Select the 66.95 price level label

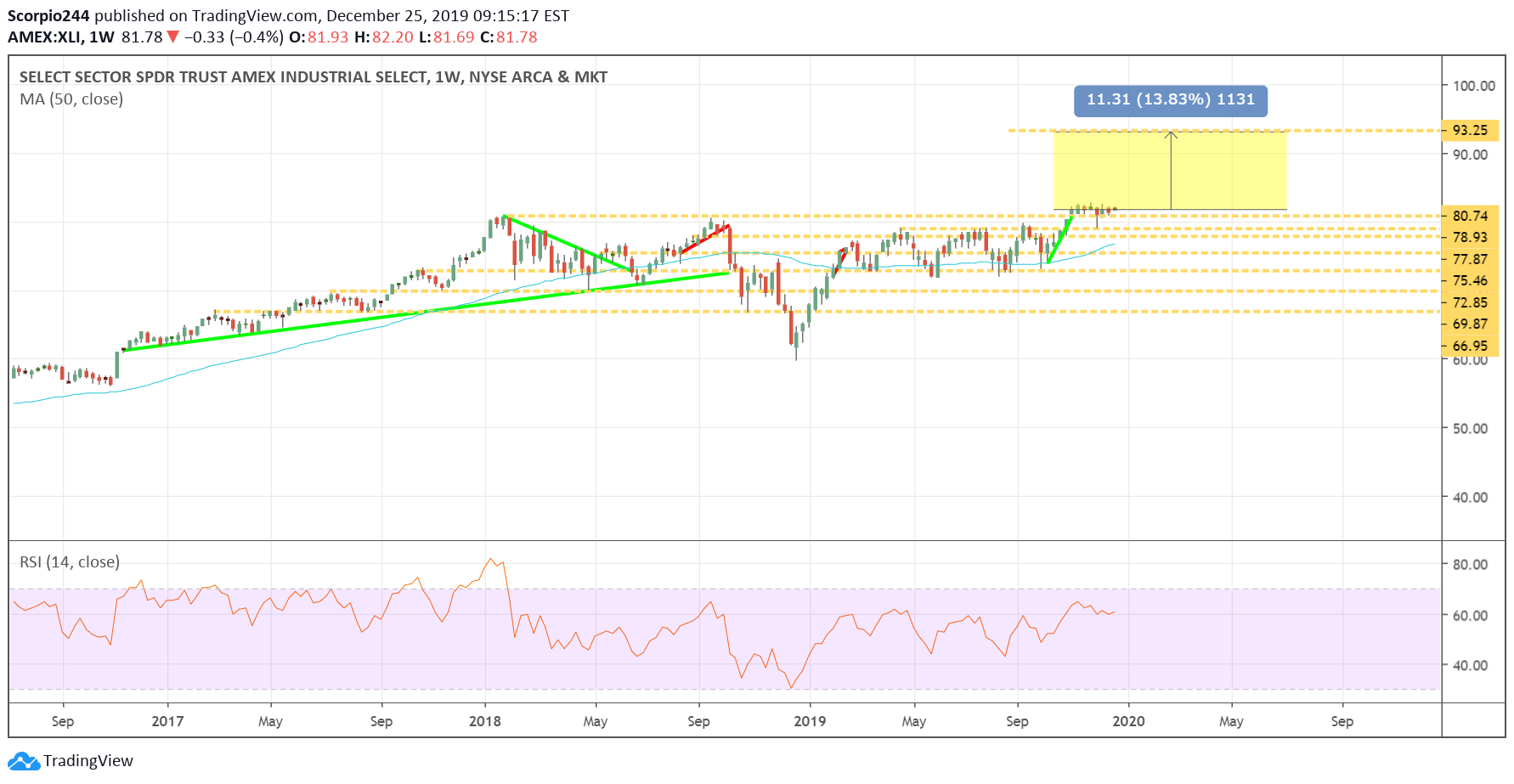pyautogui.click(x=1470, y=346)
